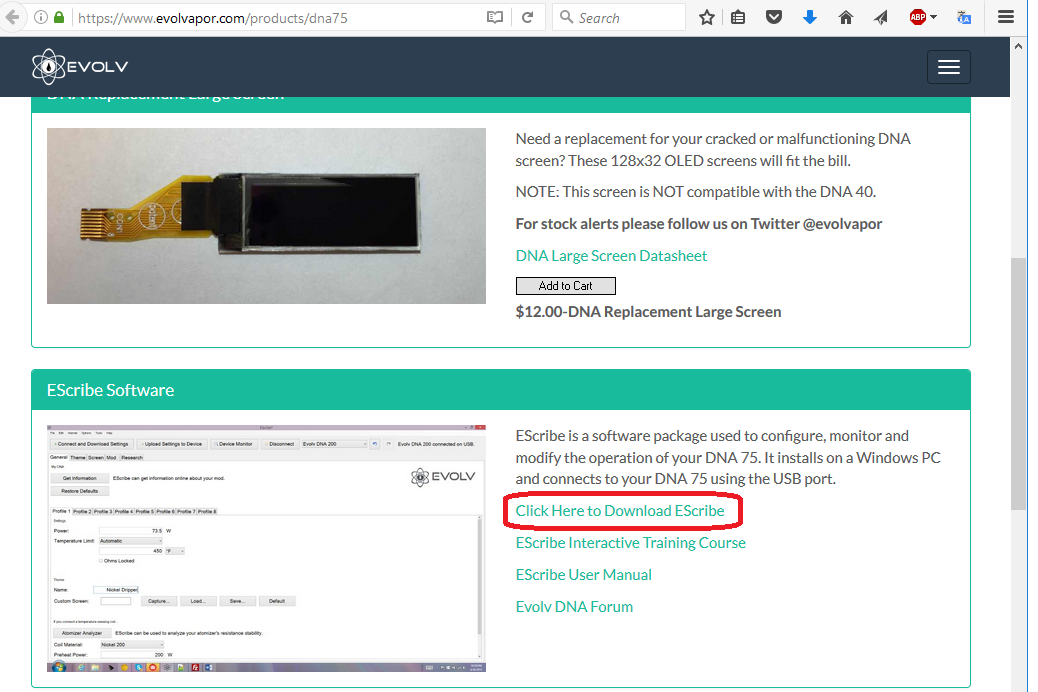The height and width of the screenshot is (692, 1038).
Task: Show site information via the padlock icon
Action: 59,18
